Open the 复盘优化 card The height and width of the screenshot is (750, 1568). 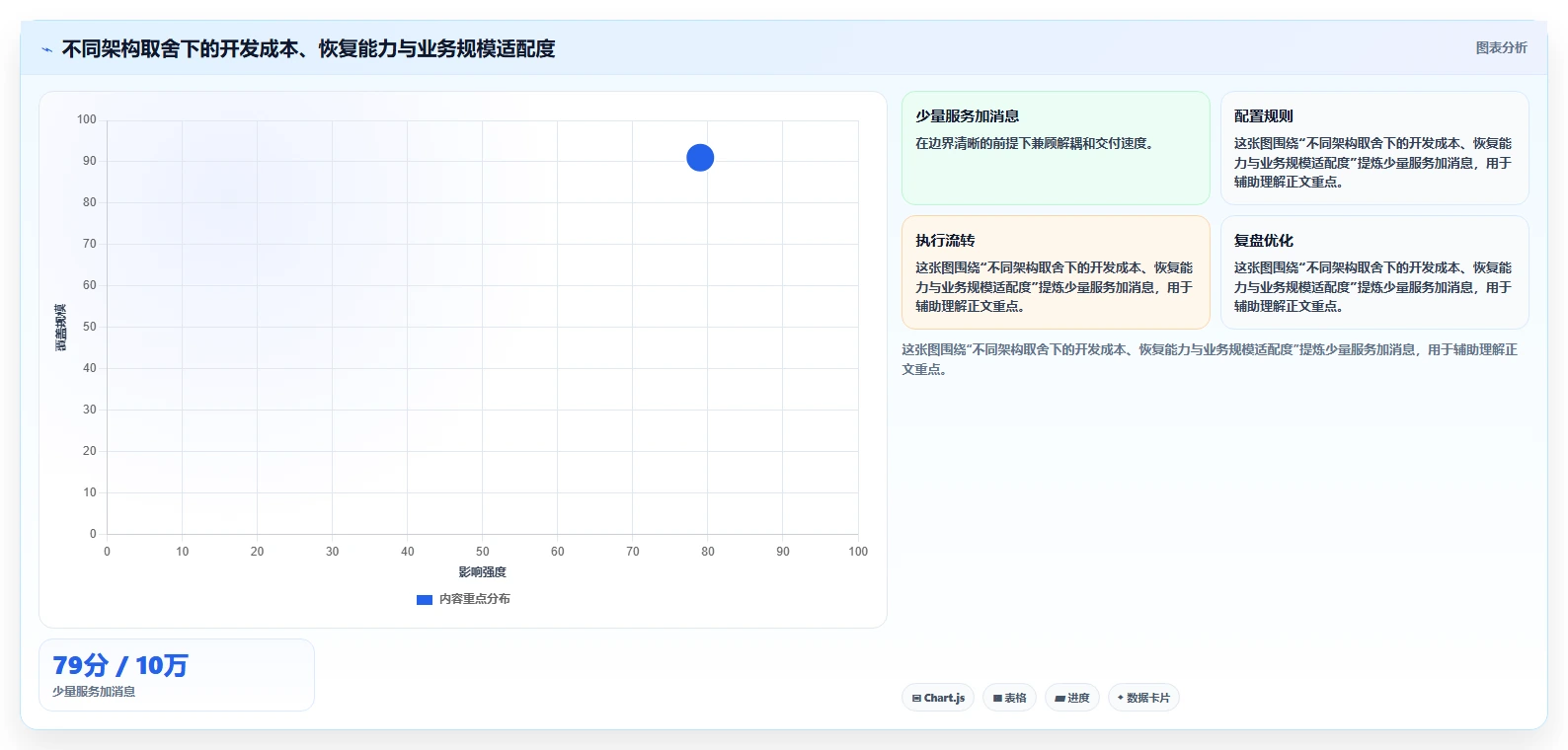pyautogui.click(x=1374, y=272)
